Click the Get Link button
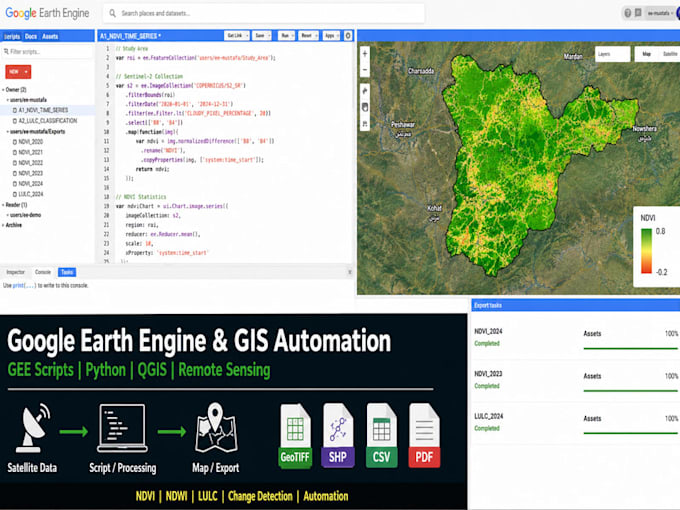Image resolution: width=680 pixels, height=510 pixels. pos(235,36)
